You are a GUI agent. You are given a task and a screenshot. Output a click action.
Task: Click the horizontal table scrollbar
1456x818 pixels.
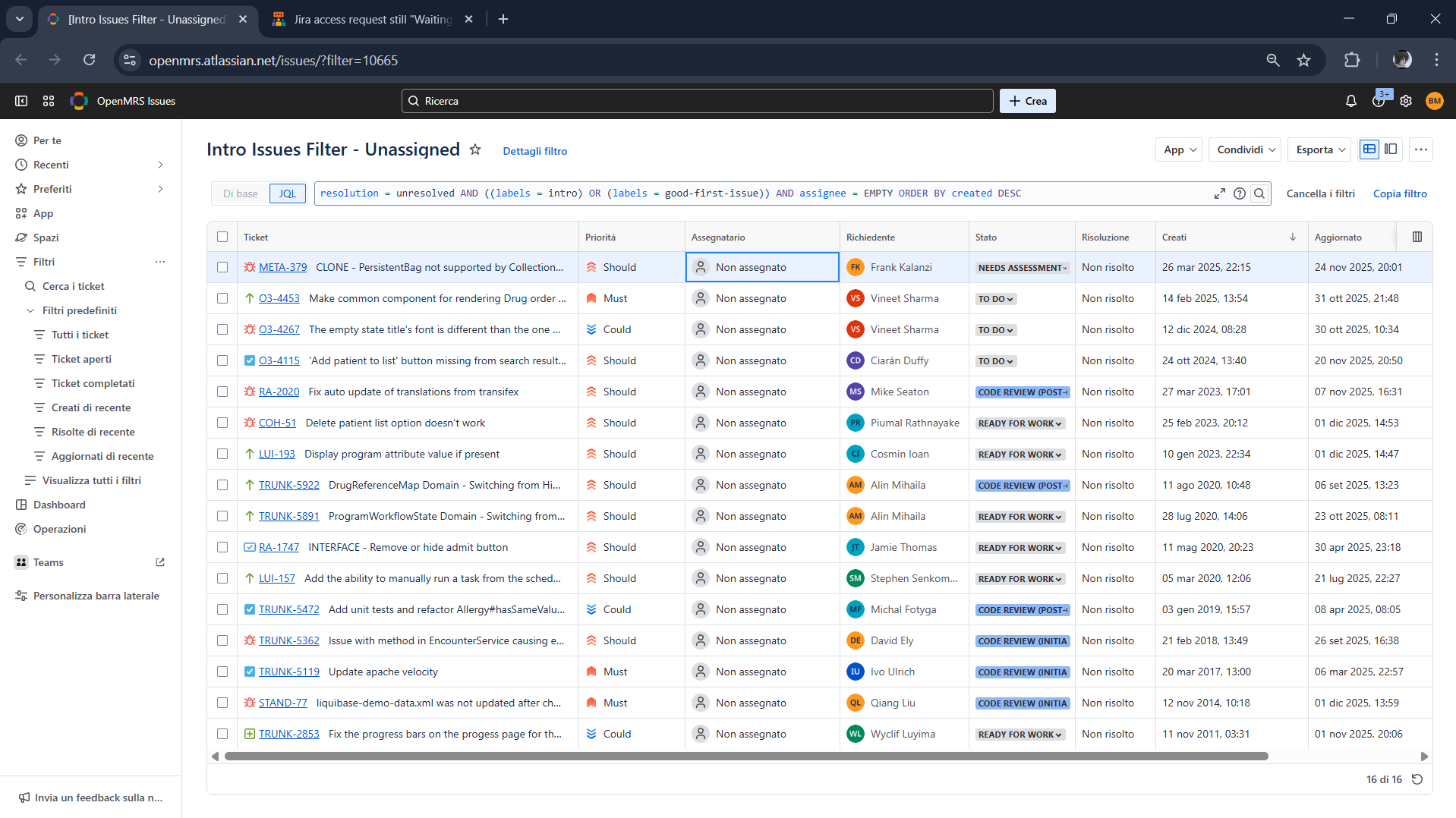click(x=745, y=756)
